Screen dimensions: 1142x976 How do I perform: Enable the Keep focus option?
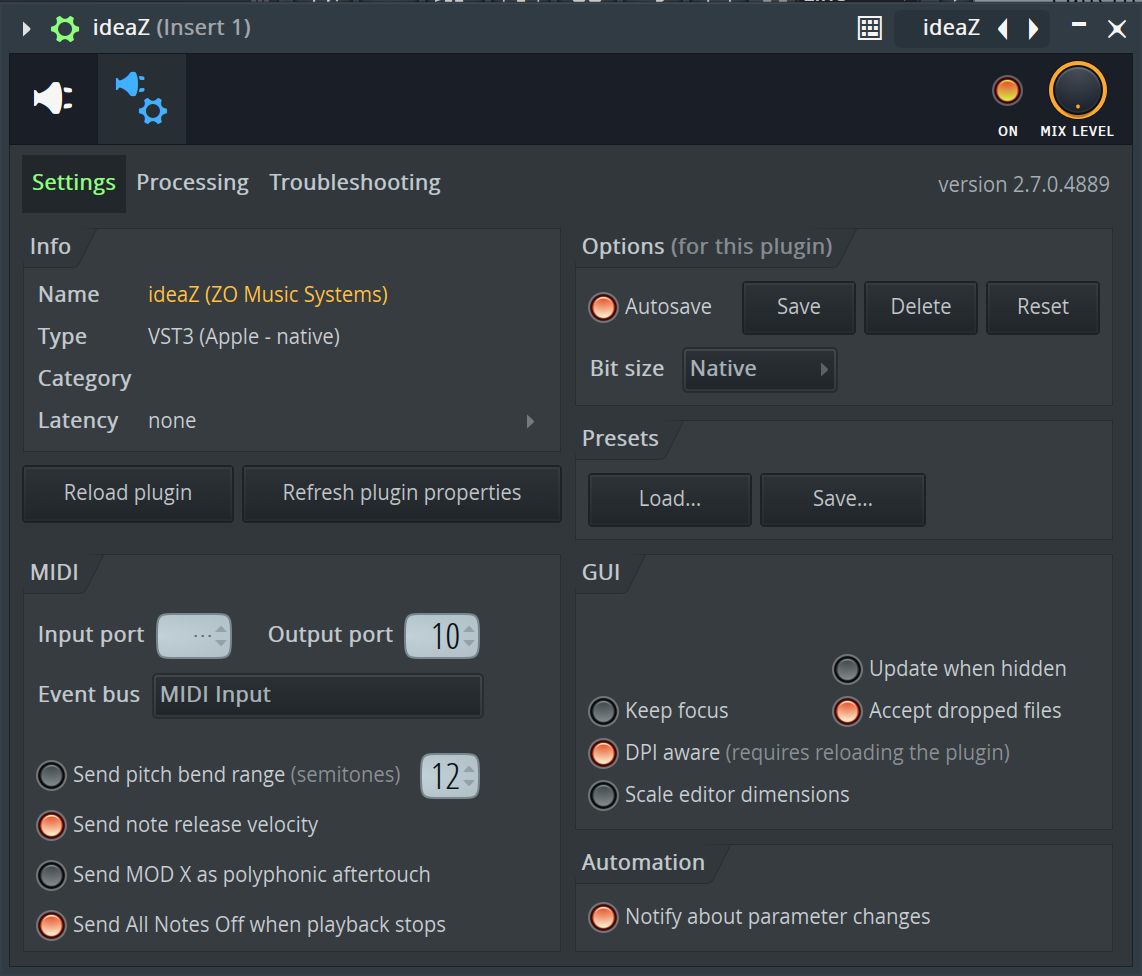[x=603, y=712]
